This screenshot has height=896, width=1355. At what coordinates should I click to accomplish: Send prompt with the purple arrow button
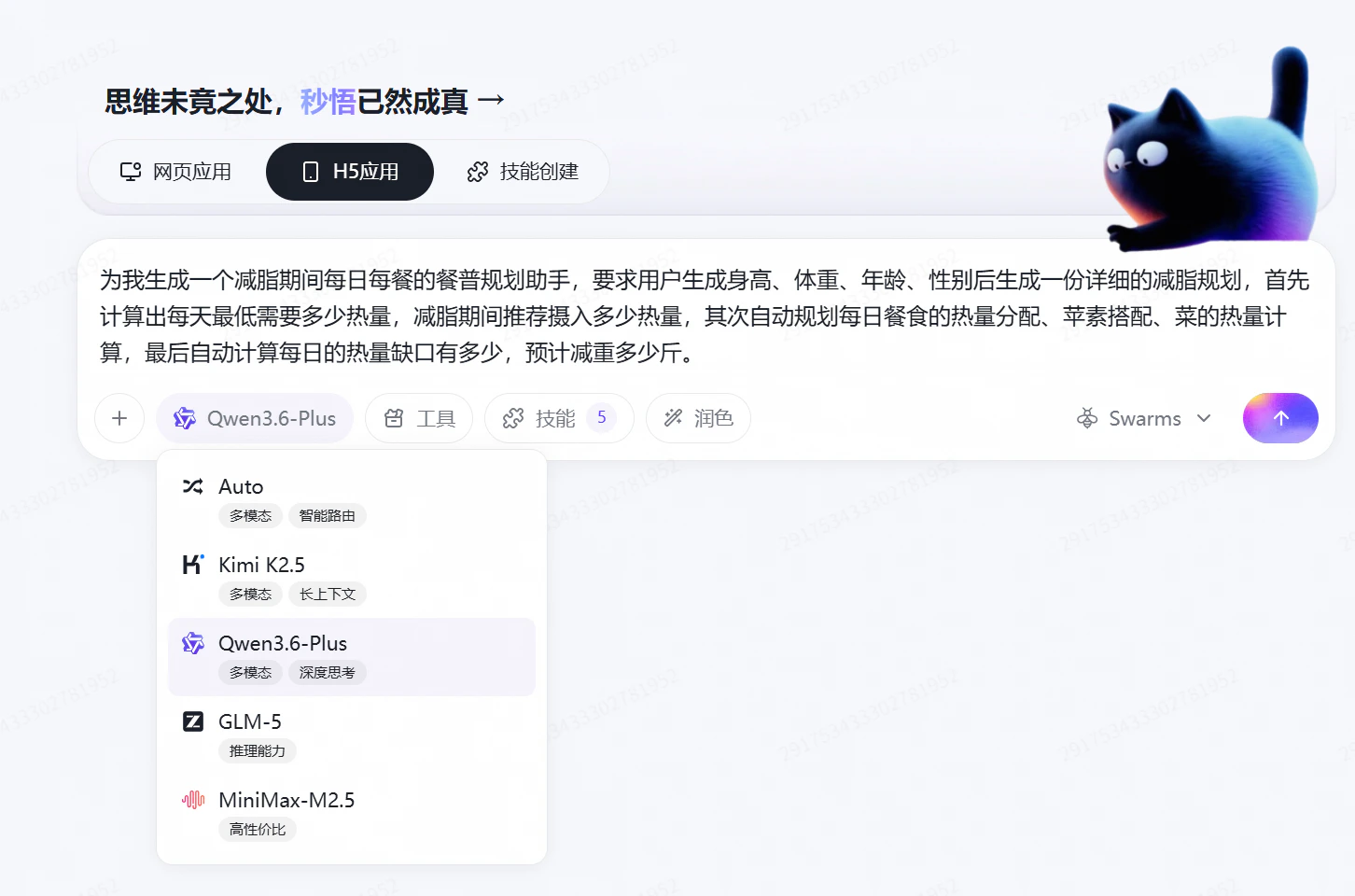1280,418
